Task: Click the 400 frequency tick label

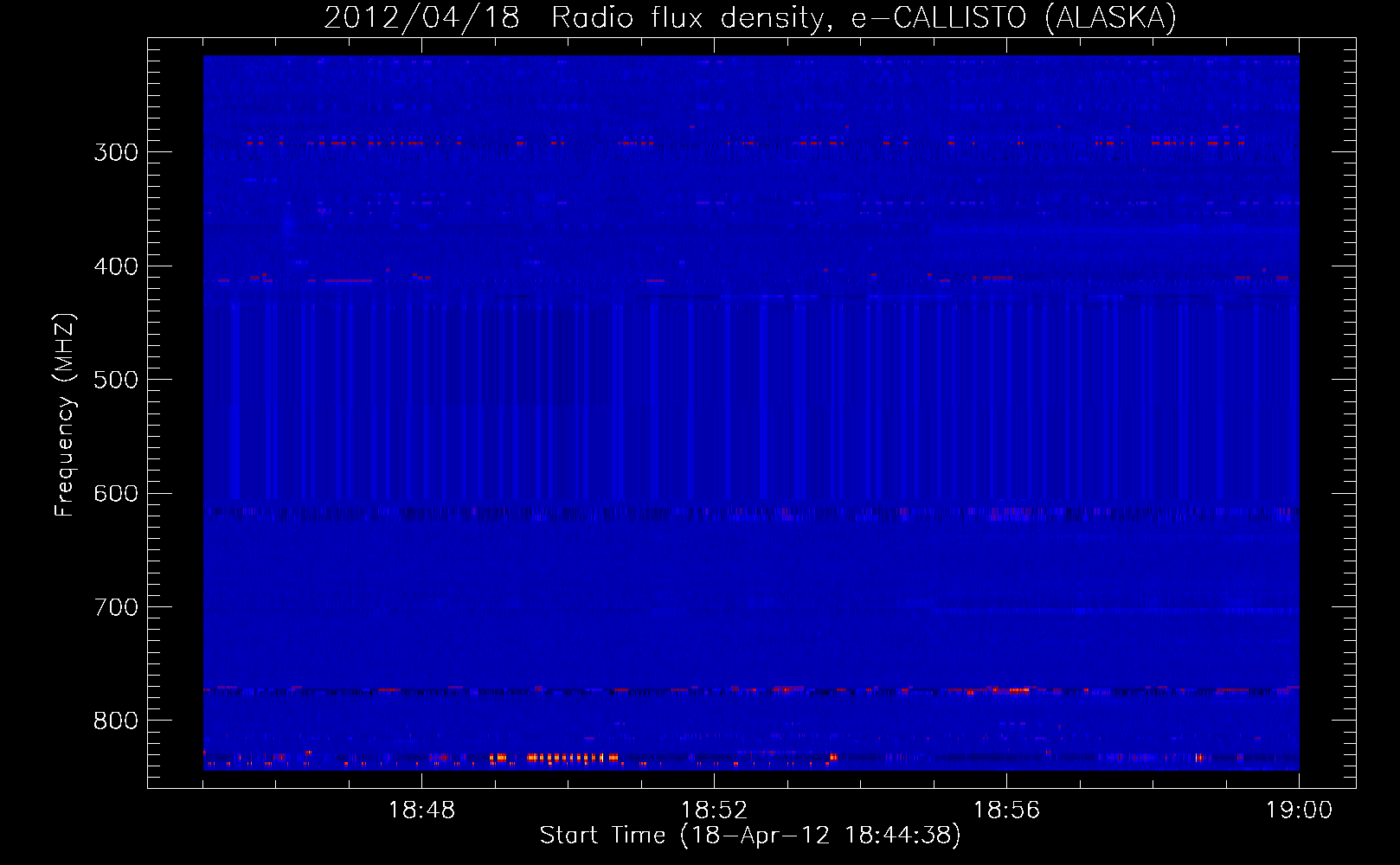Action: [x=116, y=266]
